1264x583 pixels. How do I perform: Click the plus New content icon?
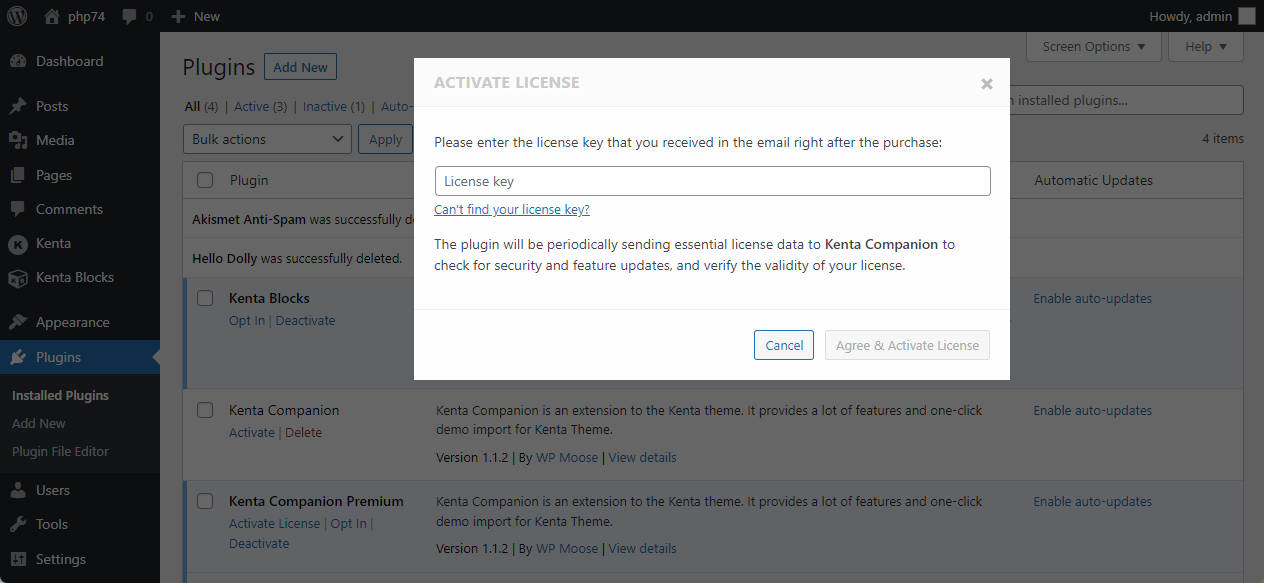click(178, 16)
